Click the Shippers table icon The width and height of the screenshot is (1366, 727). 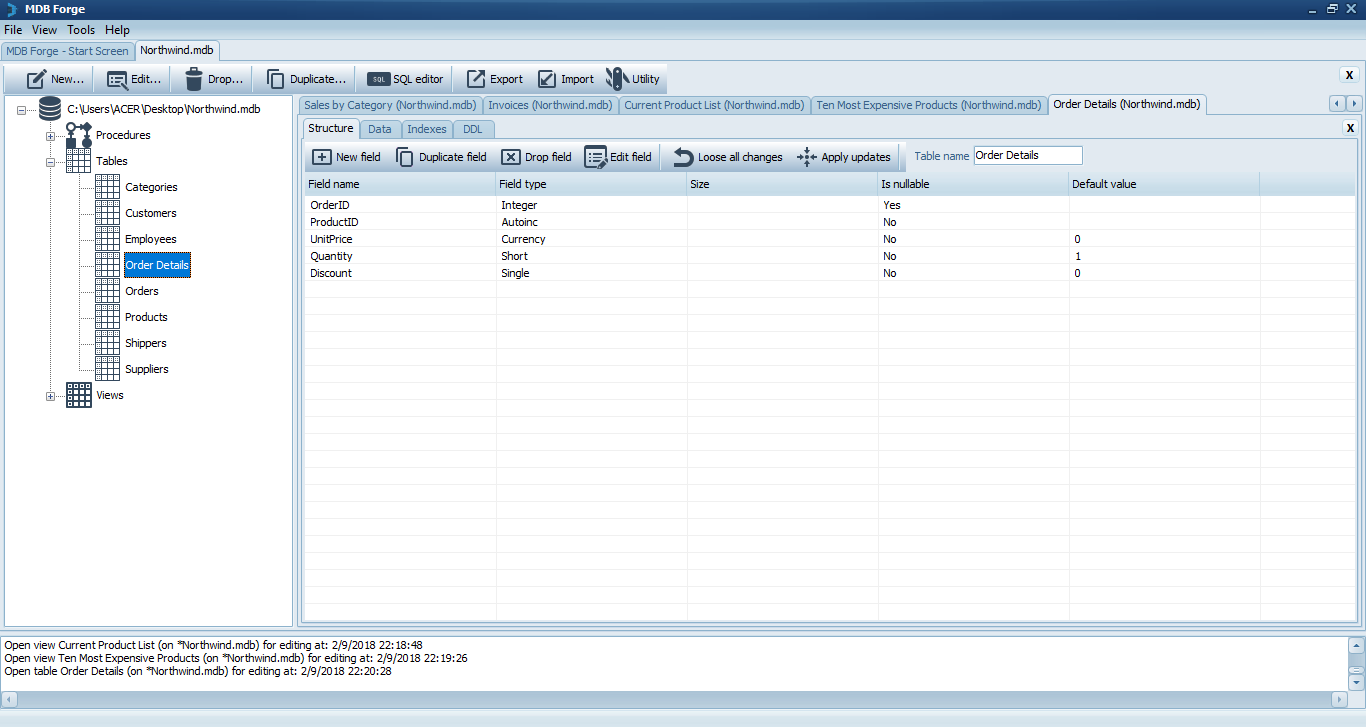click(x=108, y=343)
